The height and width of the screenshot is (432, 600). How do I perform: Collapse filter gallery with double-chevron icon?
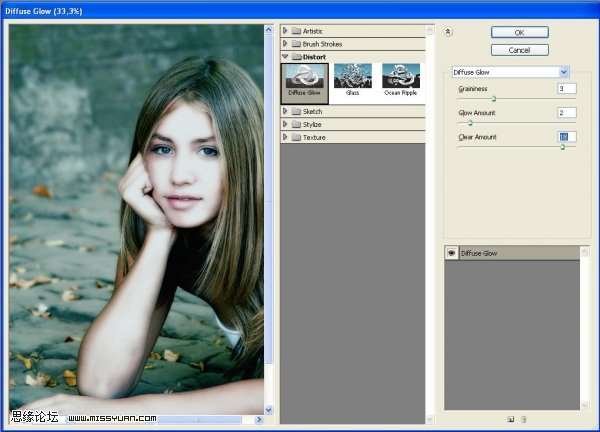point(449,31)
